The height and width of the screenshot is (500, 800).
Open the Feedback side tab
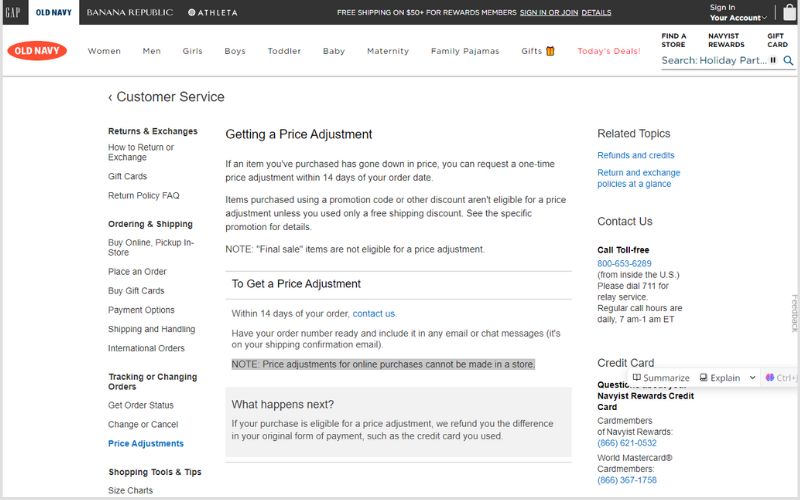coord(794,313)
